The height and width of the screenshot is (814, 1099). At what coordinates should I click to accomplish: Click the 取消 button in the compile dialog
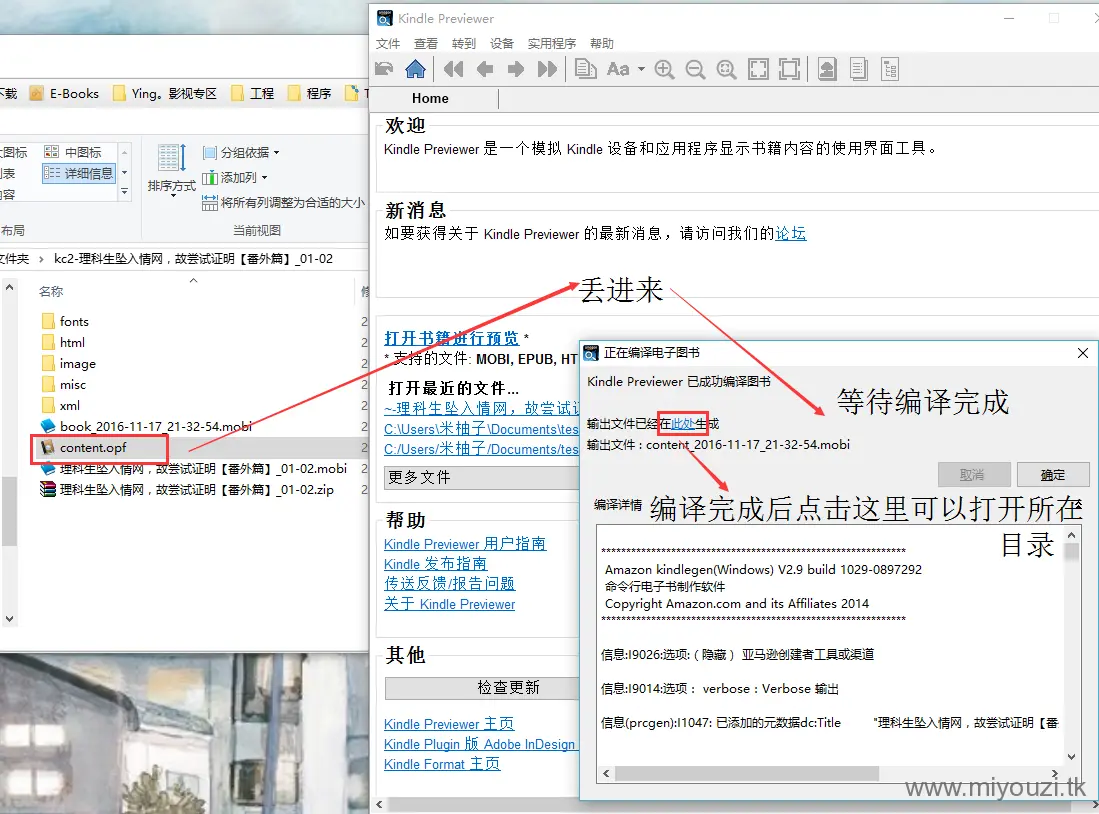click(974, 475)
